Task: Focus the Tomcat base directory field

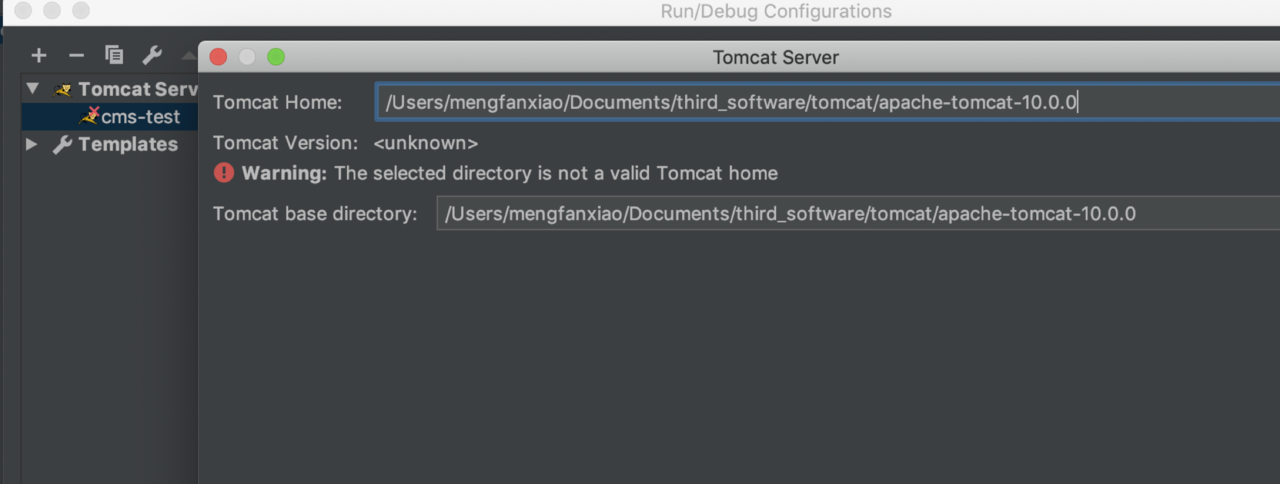Action: pyautogui.click(x=858, y=213)
